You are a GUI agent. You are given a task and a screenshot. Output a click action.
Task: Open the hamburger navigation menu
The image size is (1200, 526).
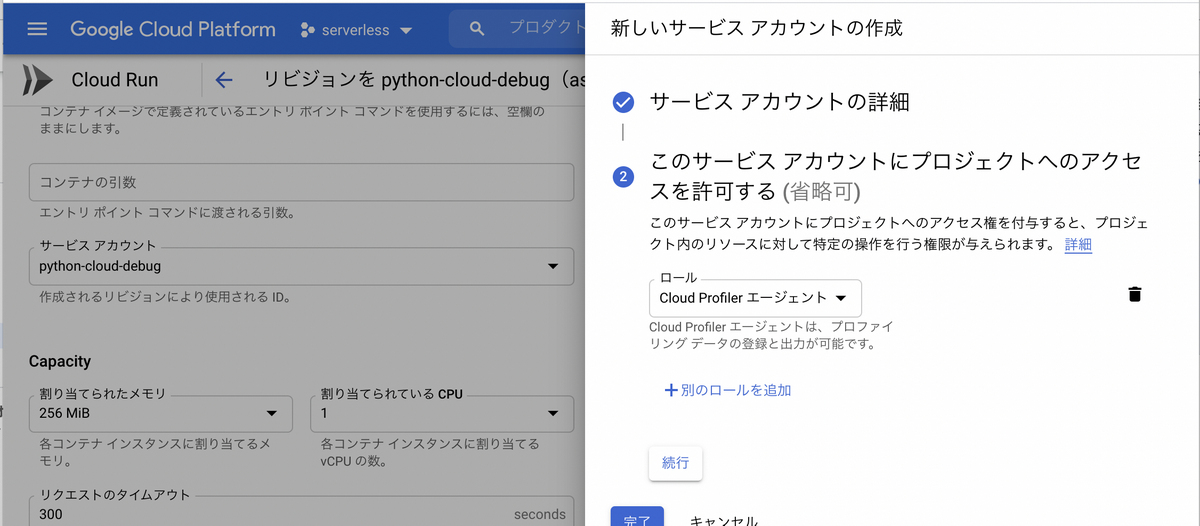tap(37, 29)
